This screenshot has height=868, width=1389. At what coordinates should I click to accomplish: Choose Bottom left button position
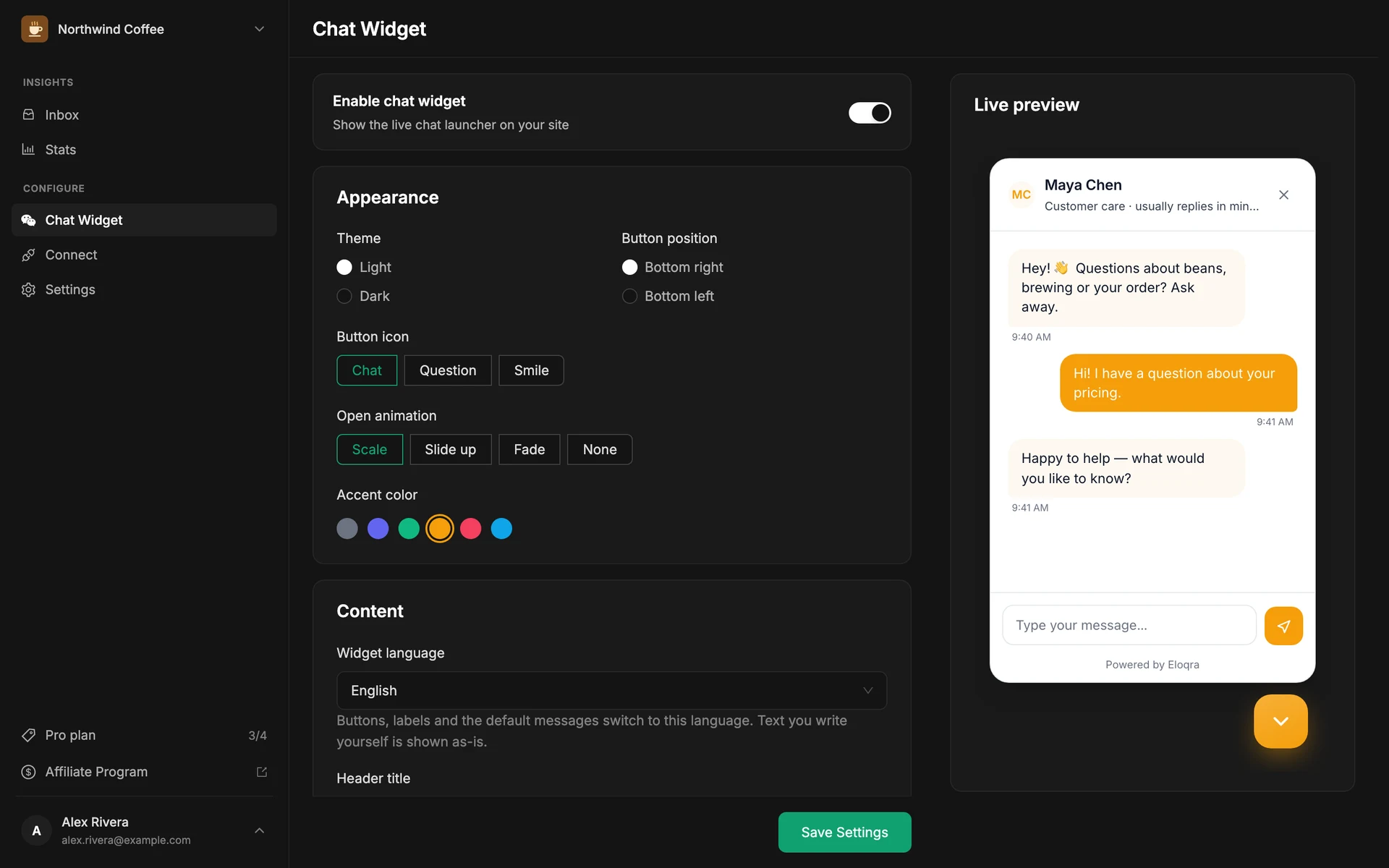click(629, 296)
